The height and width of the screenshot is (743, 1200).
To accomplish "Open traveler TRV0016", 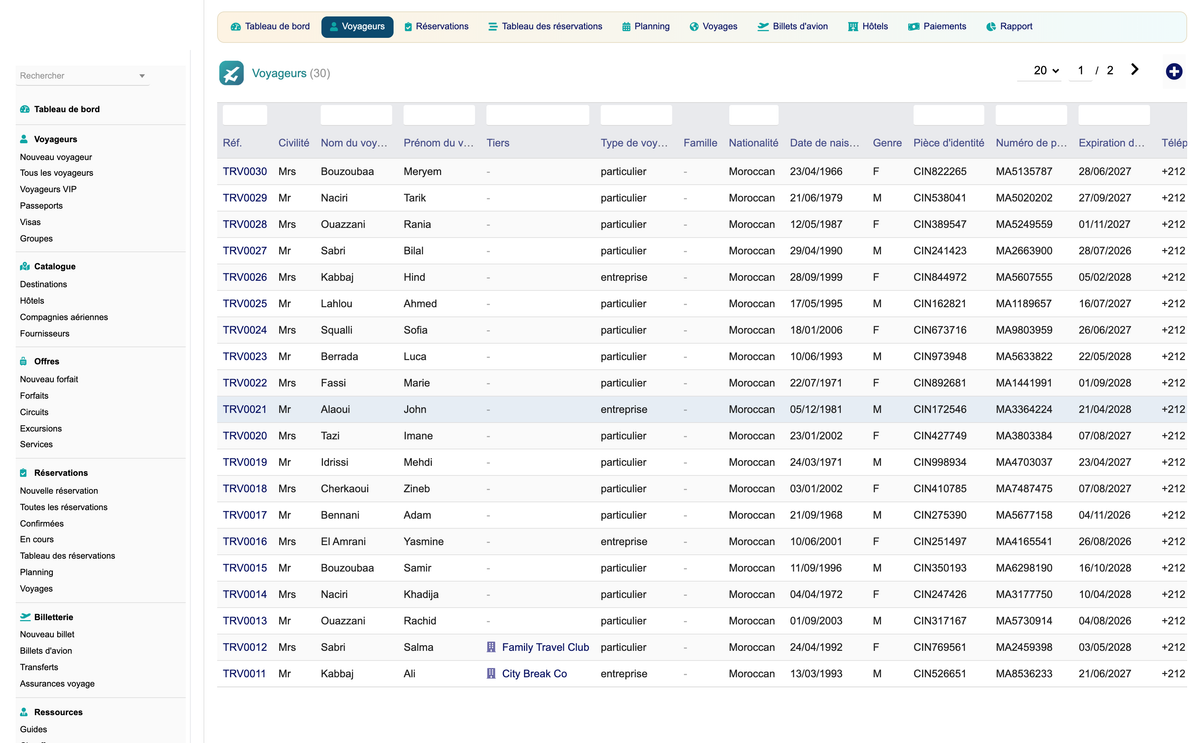I will pos(245,542).
